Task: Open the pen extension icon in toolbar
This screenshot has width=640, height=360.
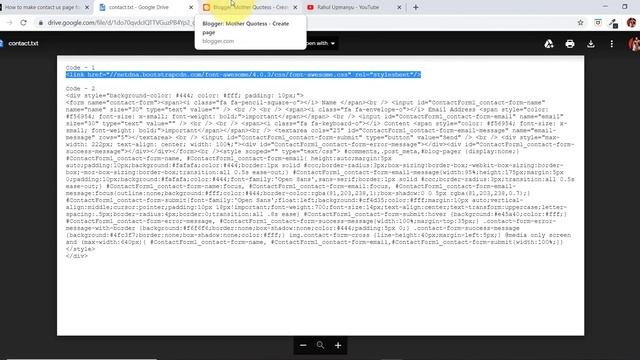Action: click(x=613, y=23)
